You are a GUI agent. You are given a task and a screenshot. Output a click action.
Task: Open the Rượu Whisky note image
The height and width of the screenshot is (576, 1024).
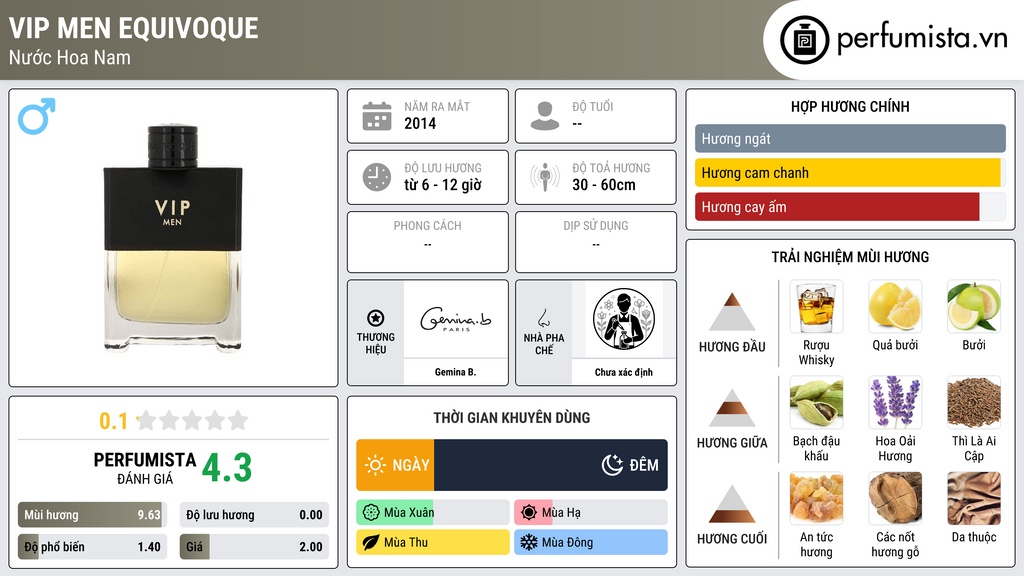point(816,306)
